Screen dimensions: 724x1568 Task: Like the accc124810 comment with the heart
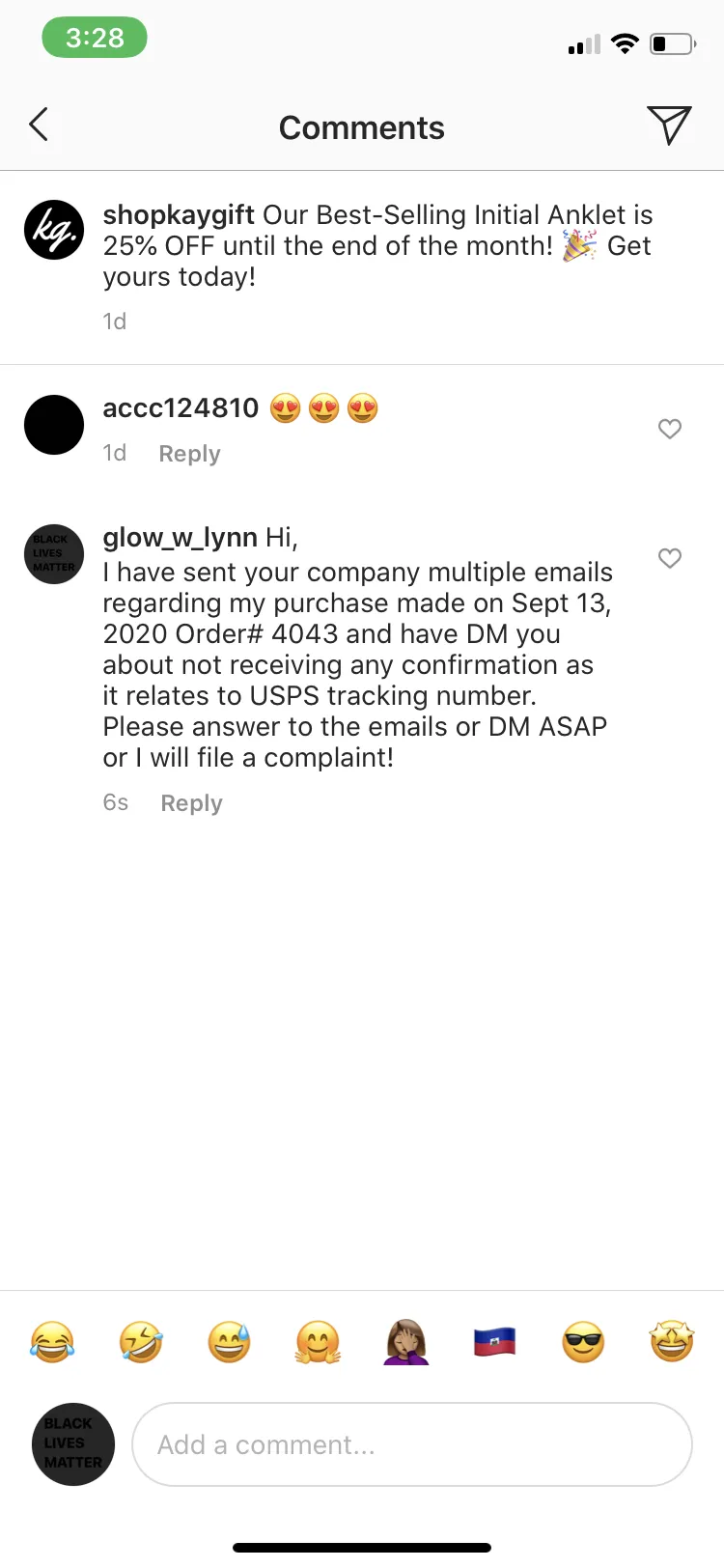coord(670,429)
